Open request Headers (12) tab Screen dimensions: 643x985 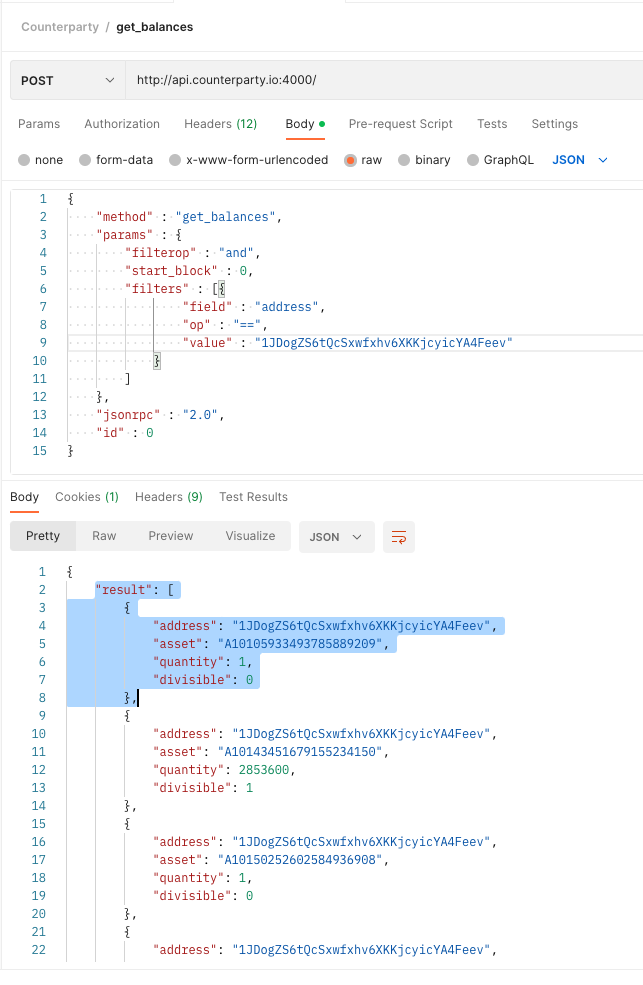coord(220,124)
